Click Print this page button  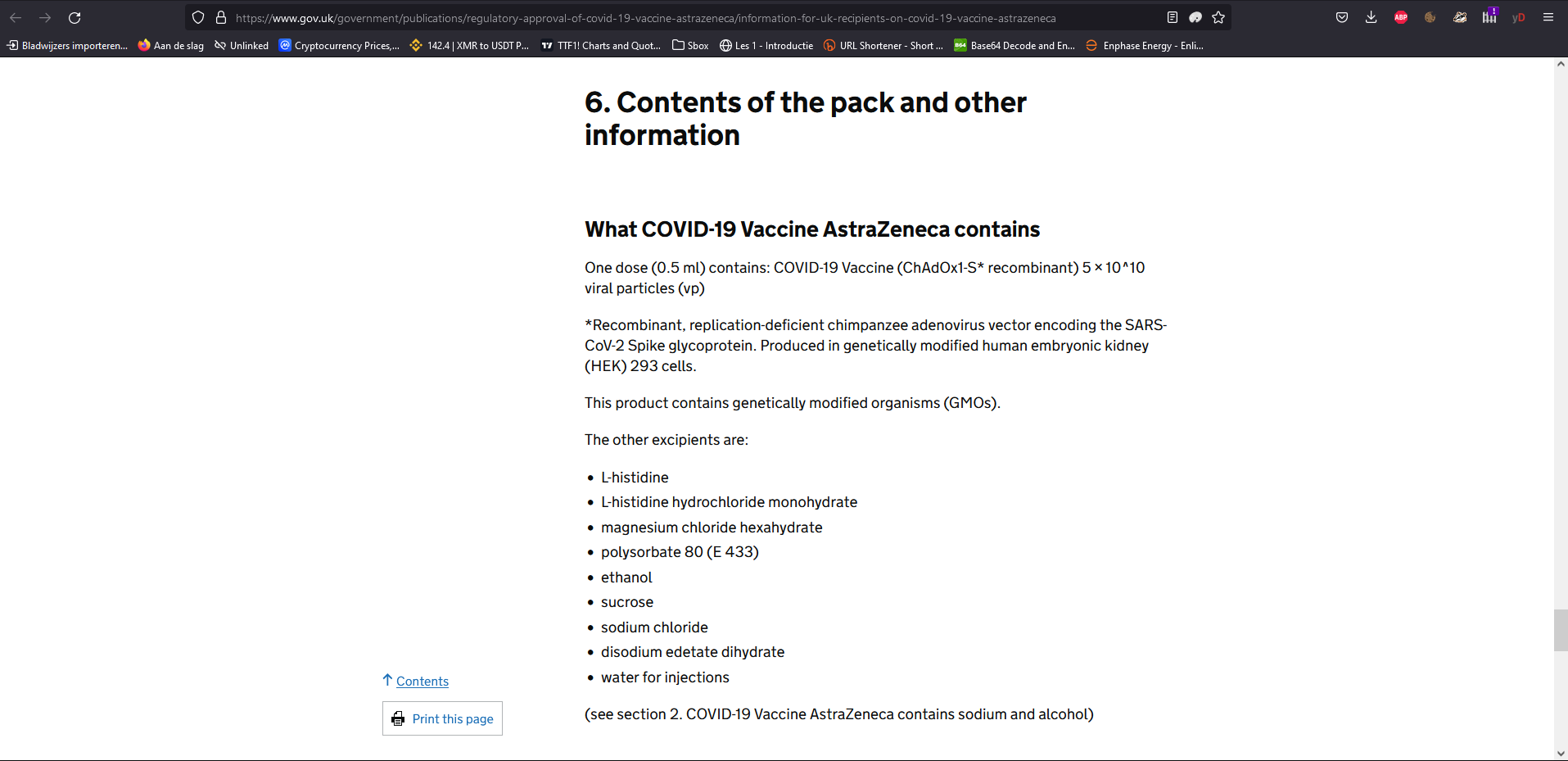[x=442, y=718]
